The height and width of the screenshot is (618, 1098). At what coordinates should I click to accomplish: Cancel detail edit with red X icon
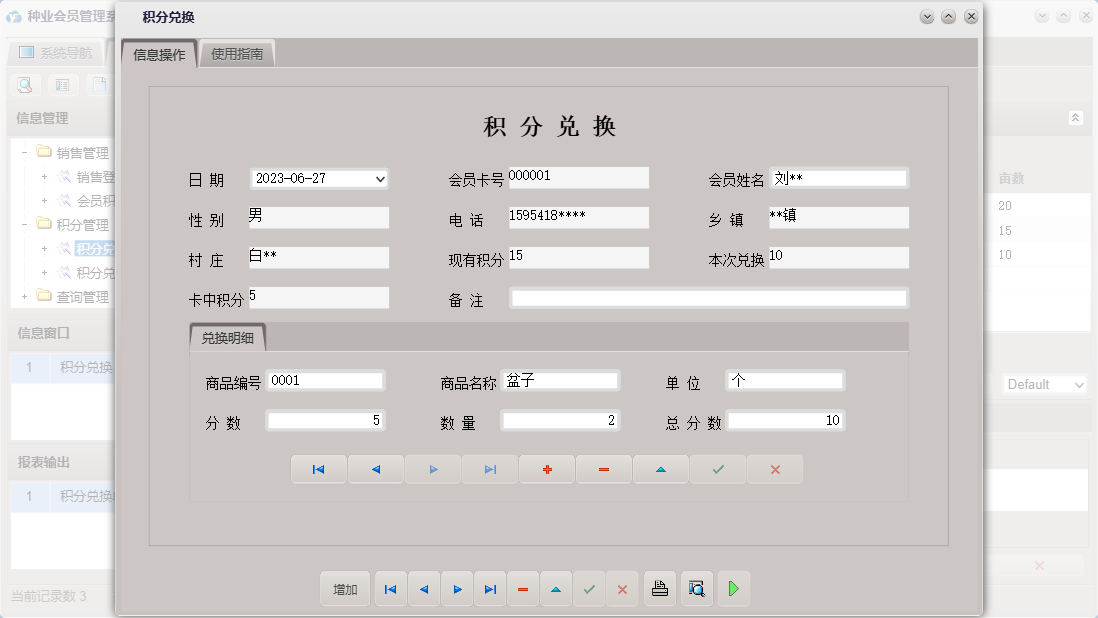775,468
